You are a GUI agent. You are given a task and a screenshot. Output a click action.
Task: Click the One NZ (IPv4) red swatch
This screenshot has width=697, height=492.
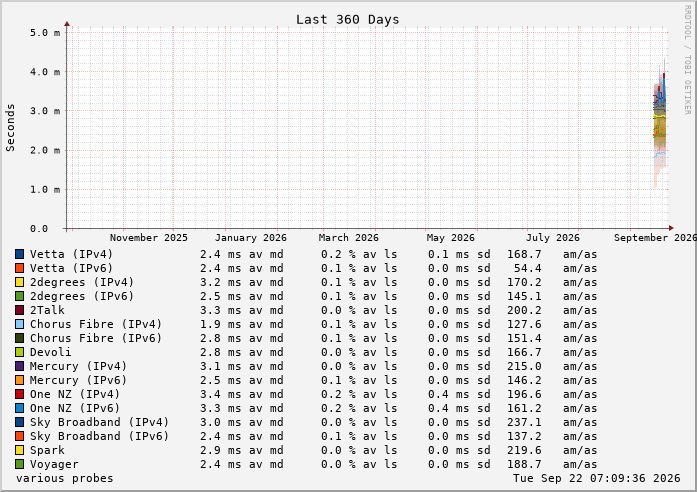(20, 394)
